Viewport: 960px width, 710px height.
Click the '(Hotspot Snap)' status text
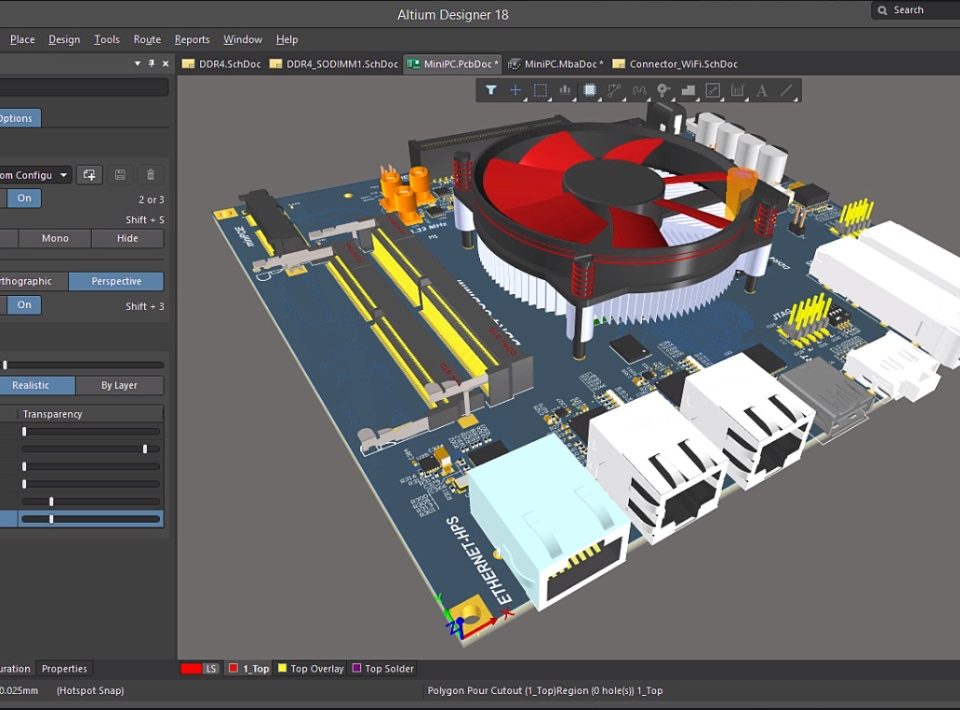[x=90, y=690]
